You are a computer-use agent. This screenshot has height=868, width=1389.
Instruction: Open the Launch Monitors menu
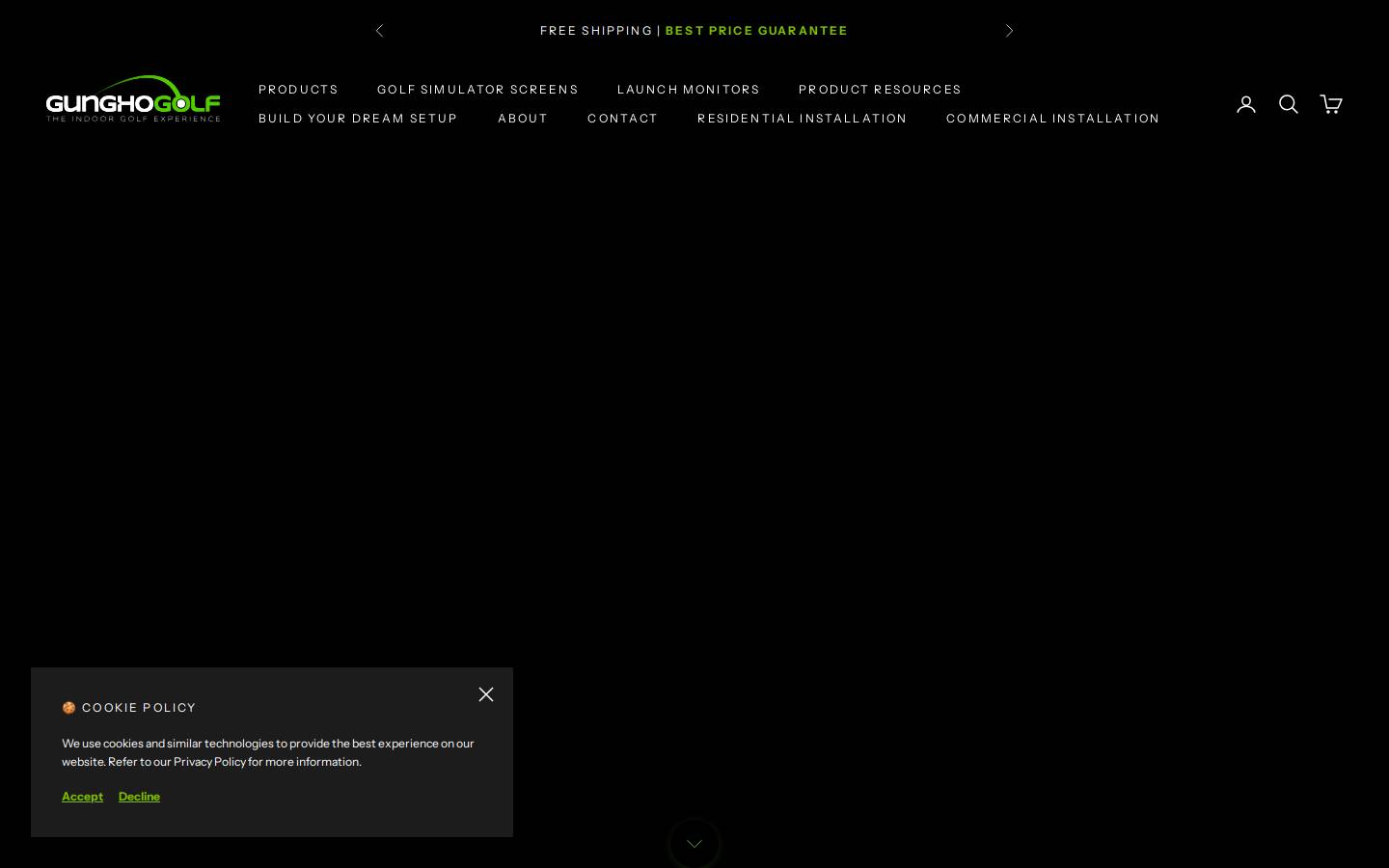(x=689, y=89)
